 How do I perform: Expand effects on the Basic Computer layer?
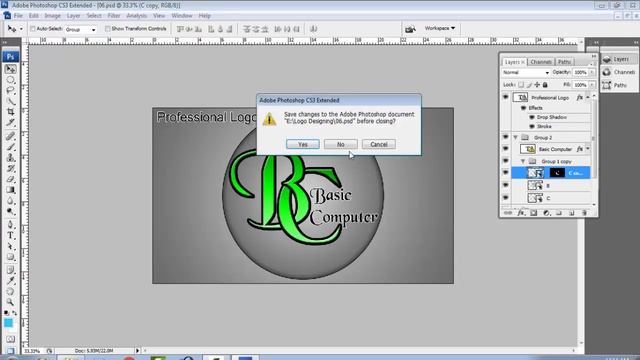588,149
